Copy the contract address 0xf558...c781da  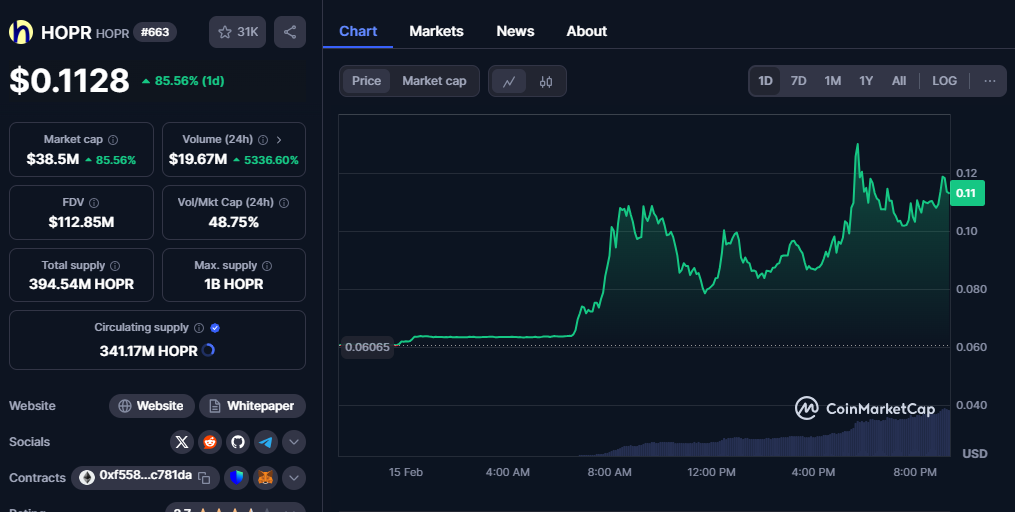coord(203,477)
